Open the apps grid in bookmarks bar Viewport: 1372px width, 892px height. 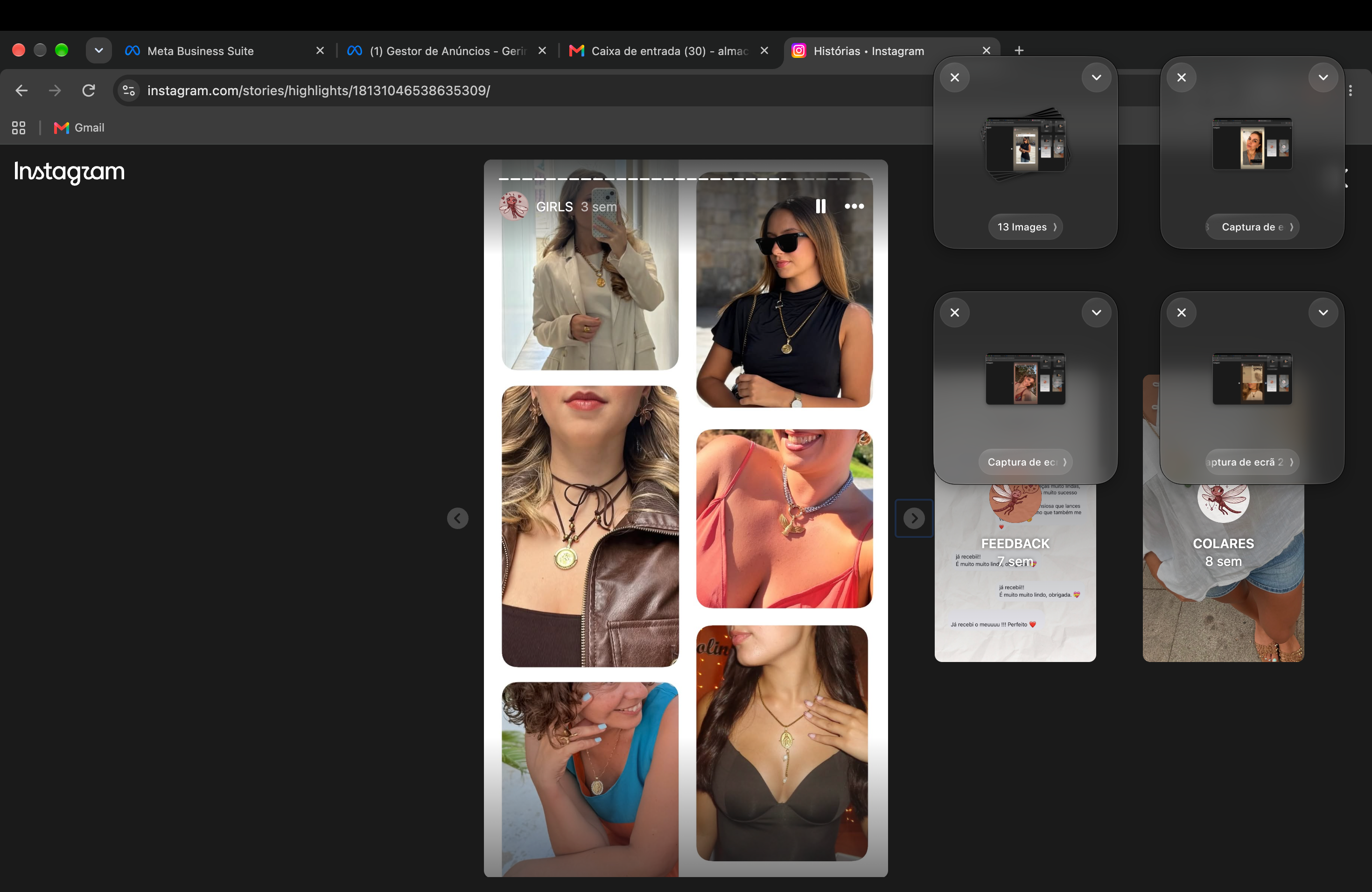pos(19,128)
